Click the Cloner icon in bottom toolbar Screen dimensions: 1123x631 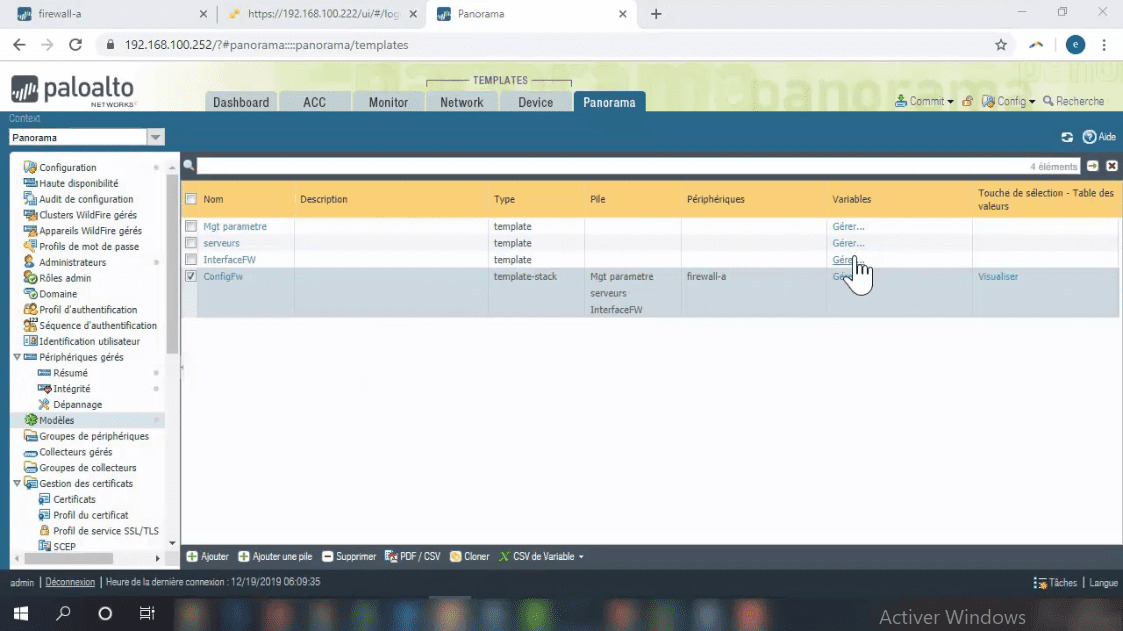point(455,557)
